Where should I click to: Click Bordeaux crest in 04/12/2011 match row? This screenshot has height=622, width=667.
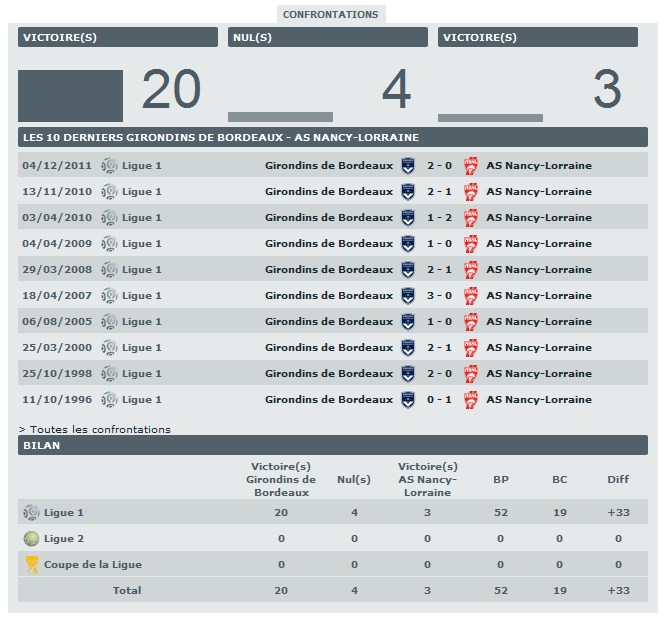tap(408, 166)
